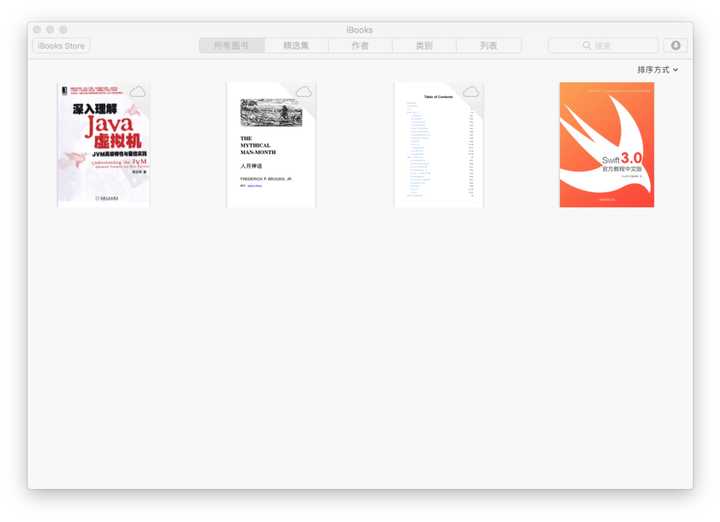720x522 pixels.
Task: Select the 所有图书 tab
Action: point(232,45)
